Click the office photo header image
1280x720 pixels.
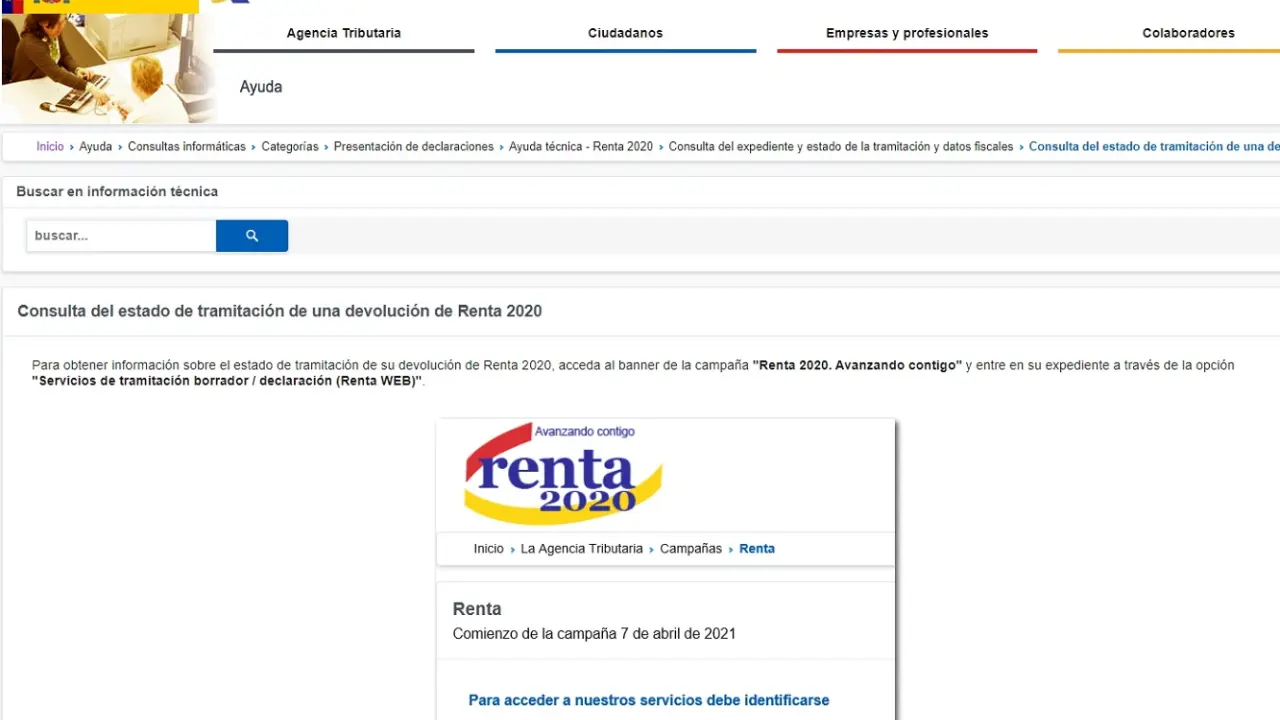click(x=107, y=68)
